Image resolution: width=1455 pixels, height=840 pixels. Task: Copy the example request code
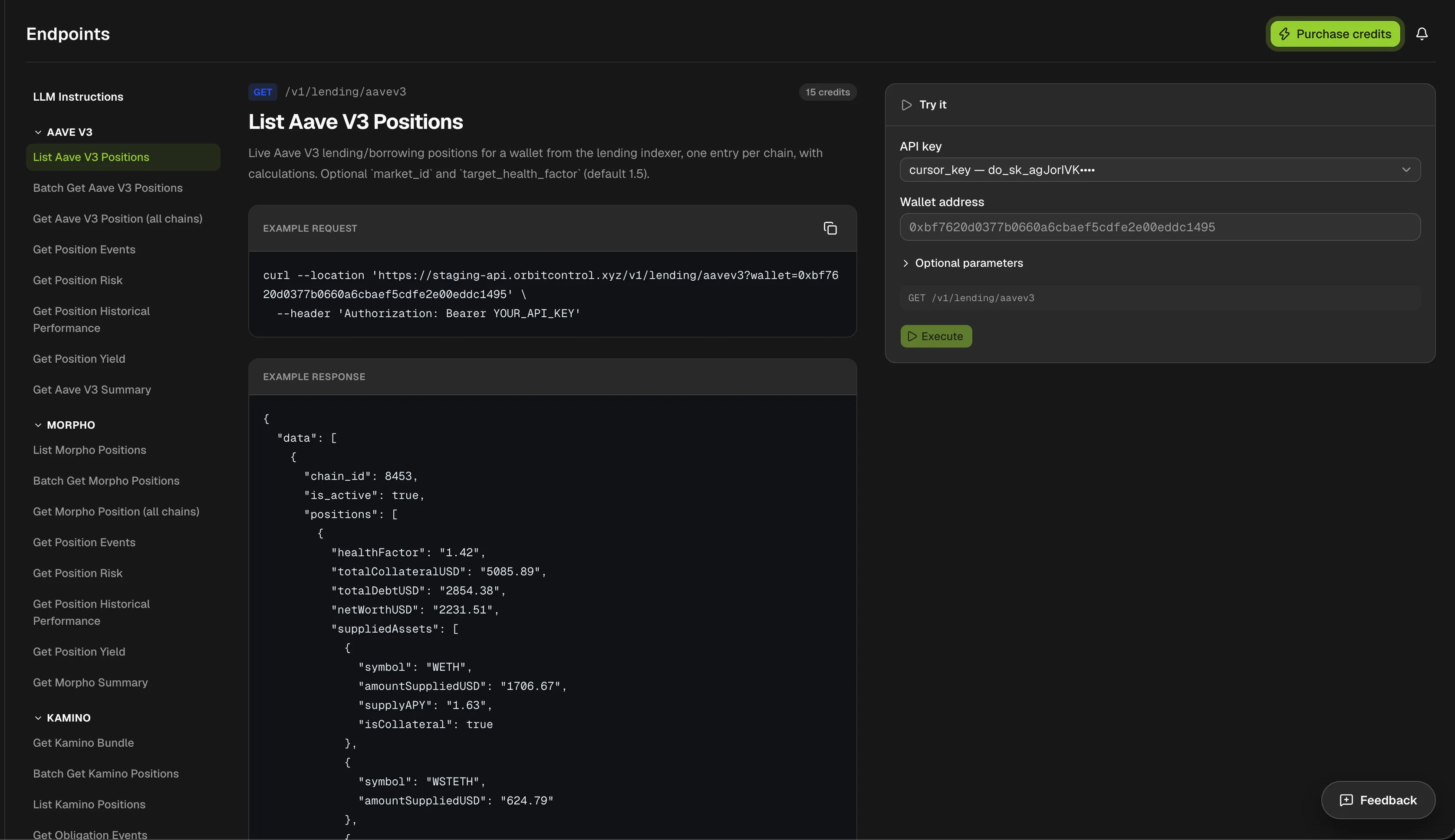(x=830, y=229)
